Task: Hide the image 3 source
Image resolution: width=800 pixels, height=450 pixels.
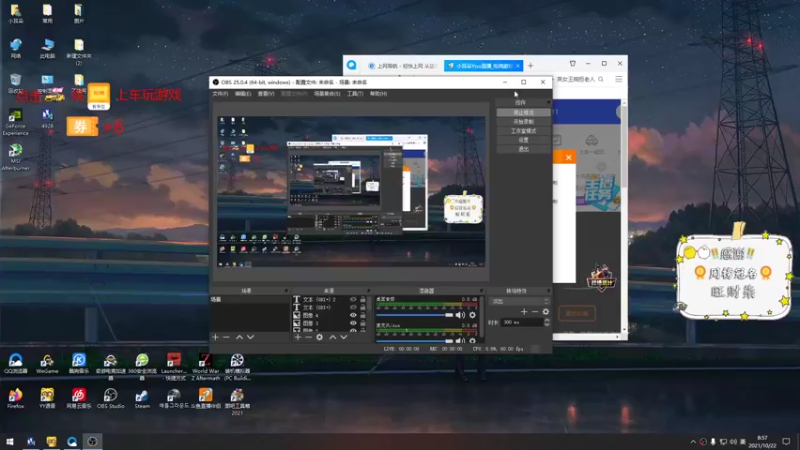Action: pyautogui.click(x=353, y=323)
